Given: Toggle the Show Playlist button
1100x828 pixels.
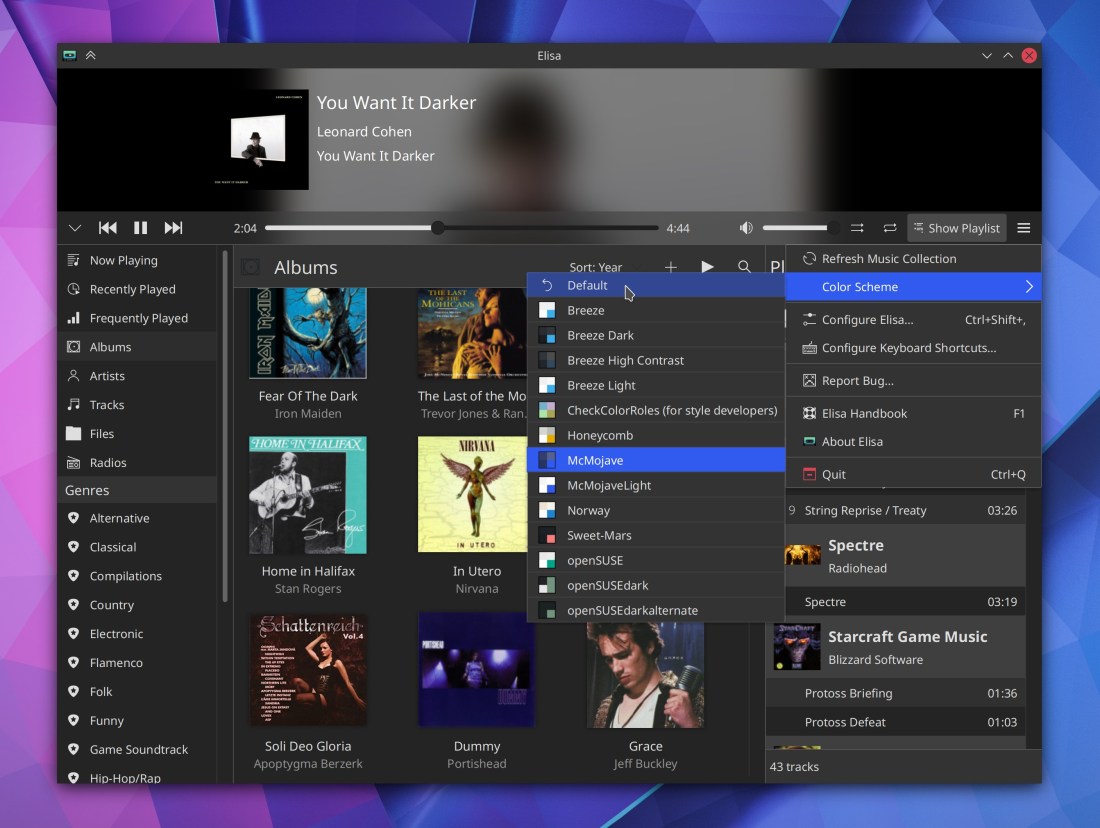Looking at the screenshot, I should (x=956, y=228).
